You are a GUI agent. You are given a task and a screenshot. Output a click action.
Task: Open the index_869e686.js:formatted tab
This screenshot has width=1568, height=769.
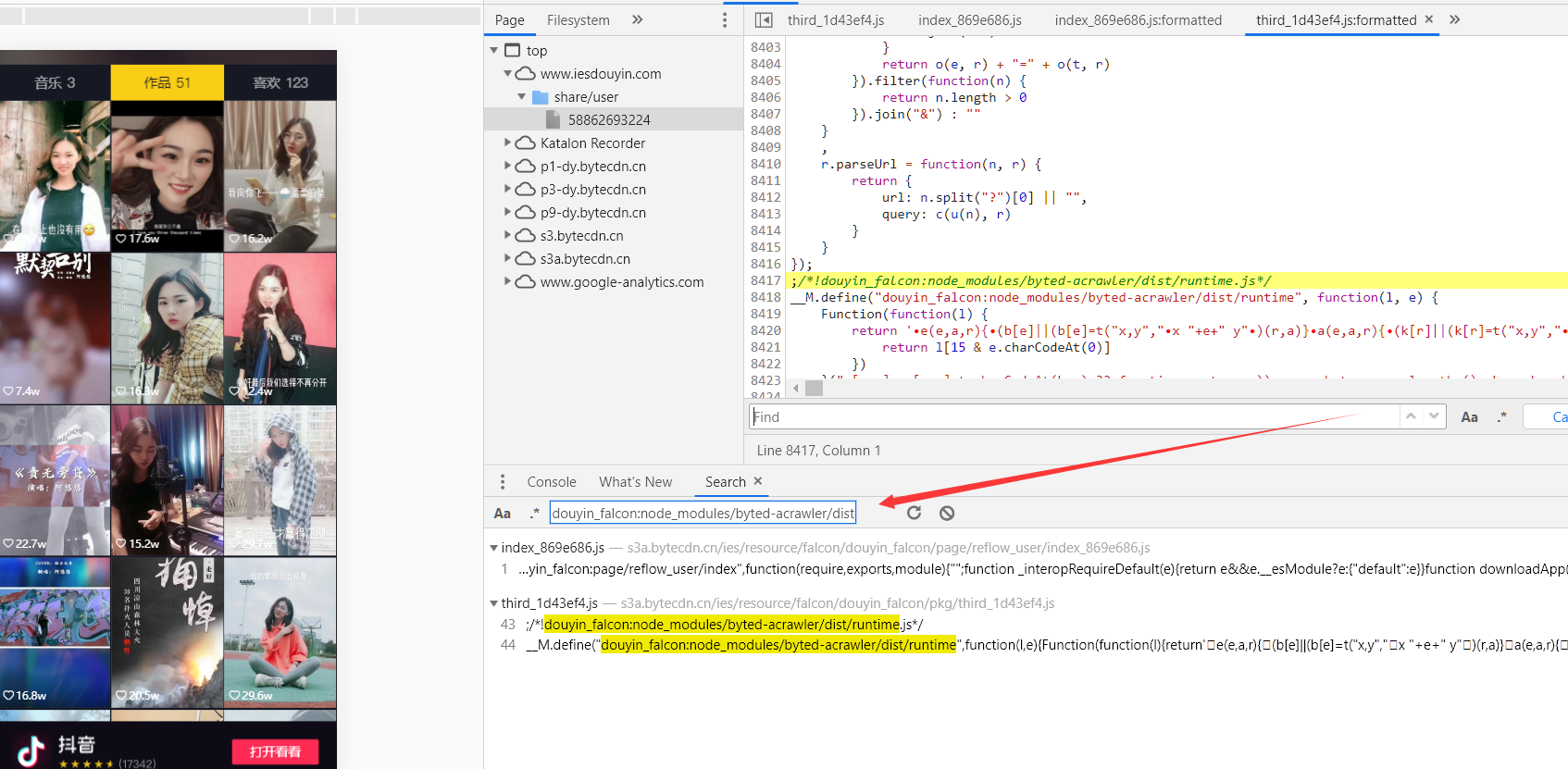tap(1138, 19)
